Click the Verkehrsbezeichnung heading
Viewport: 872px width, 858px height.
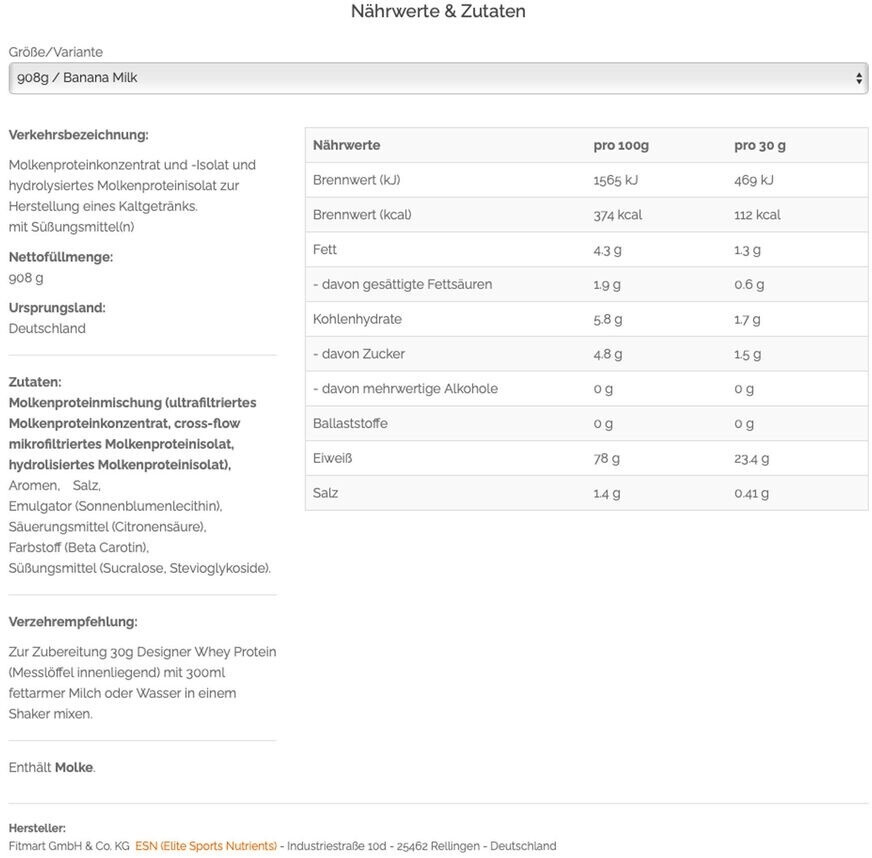[x=78, y=135]
